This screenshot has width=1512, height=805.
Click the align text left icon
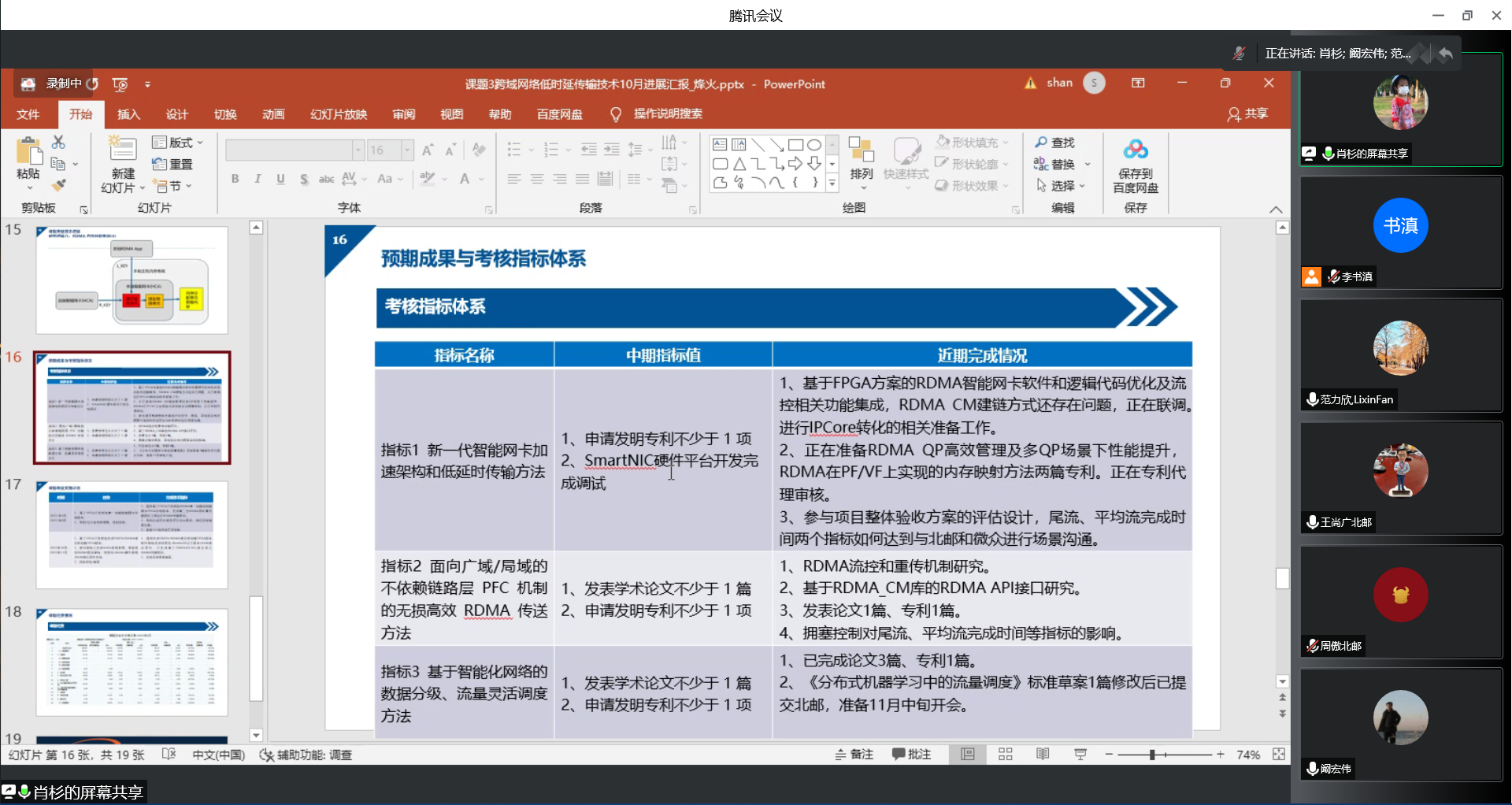click(x=513, y=179)
